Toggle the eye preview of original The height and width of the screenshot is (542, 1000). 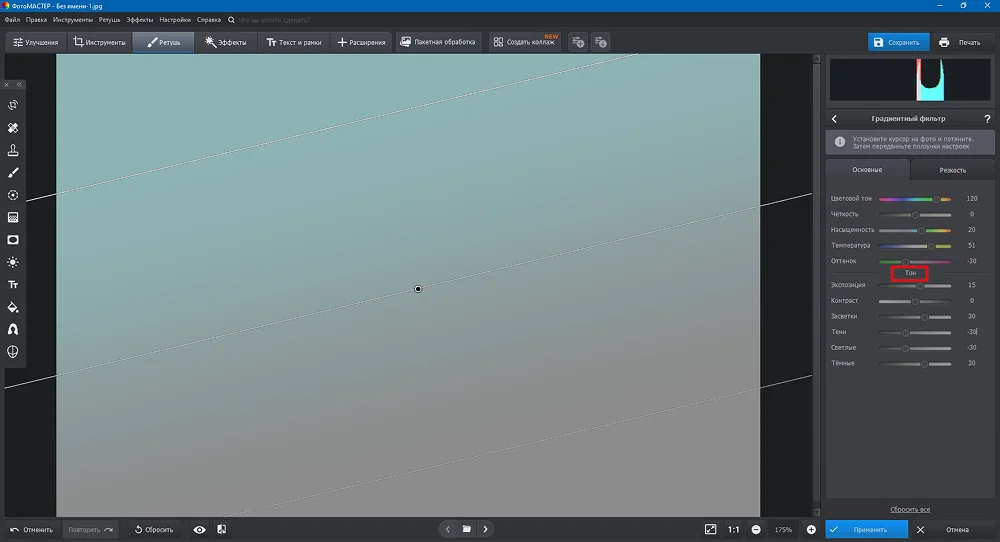(200, 529)
